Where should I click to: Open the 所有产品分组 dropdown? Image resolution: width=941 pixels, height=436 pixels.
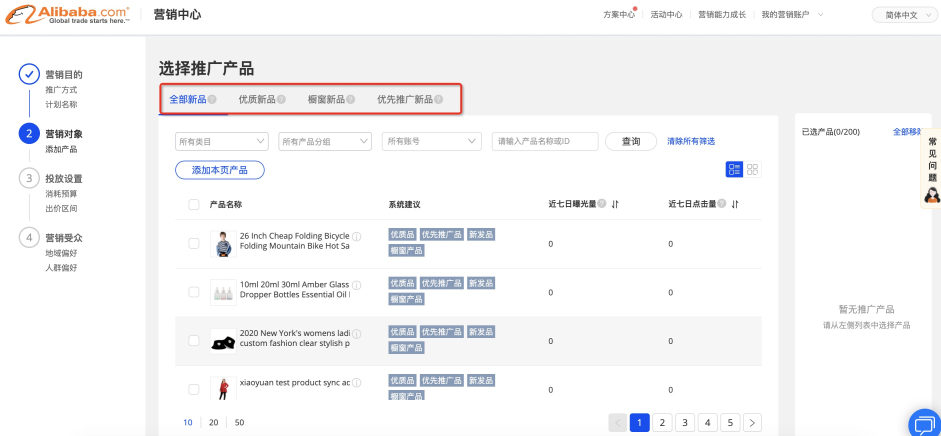325,142
